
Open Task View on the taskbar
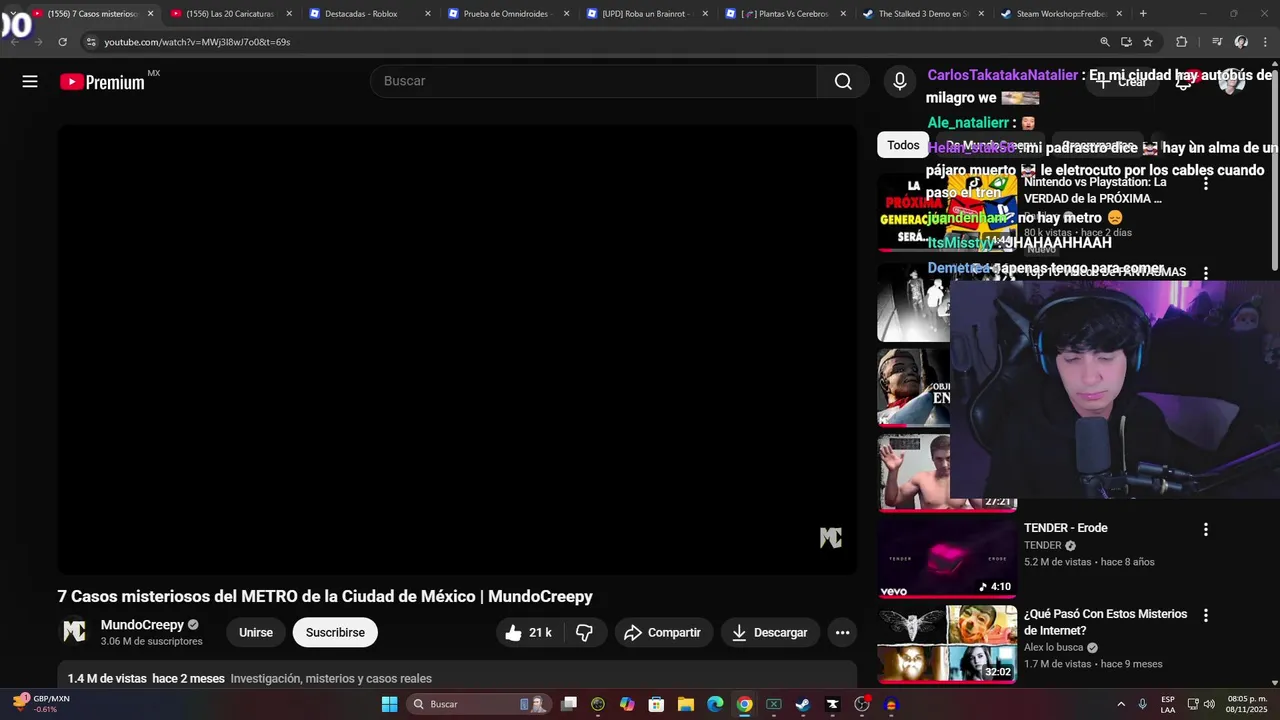tap(569, 704)
